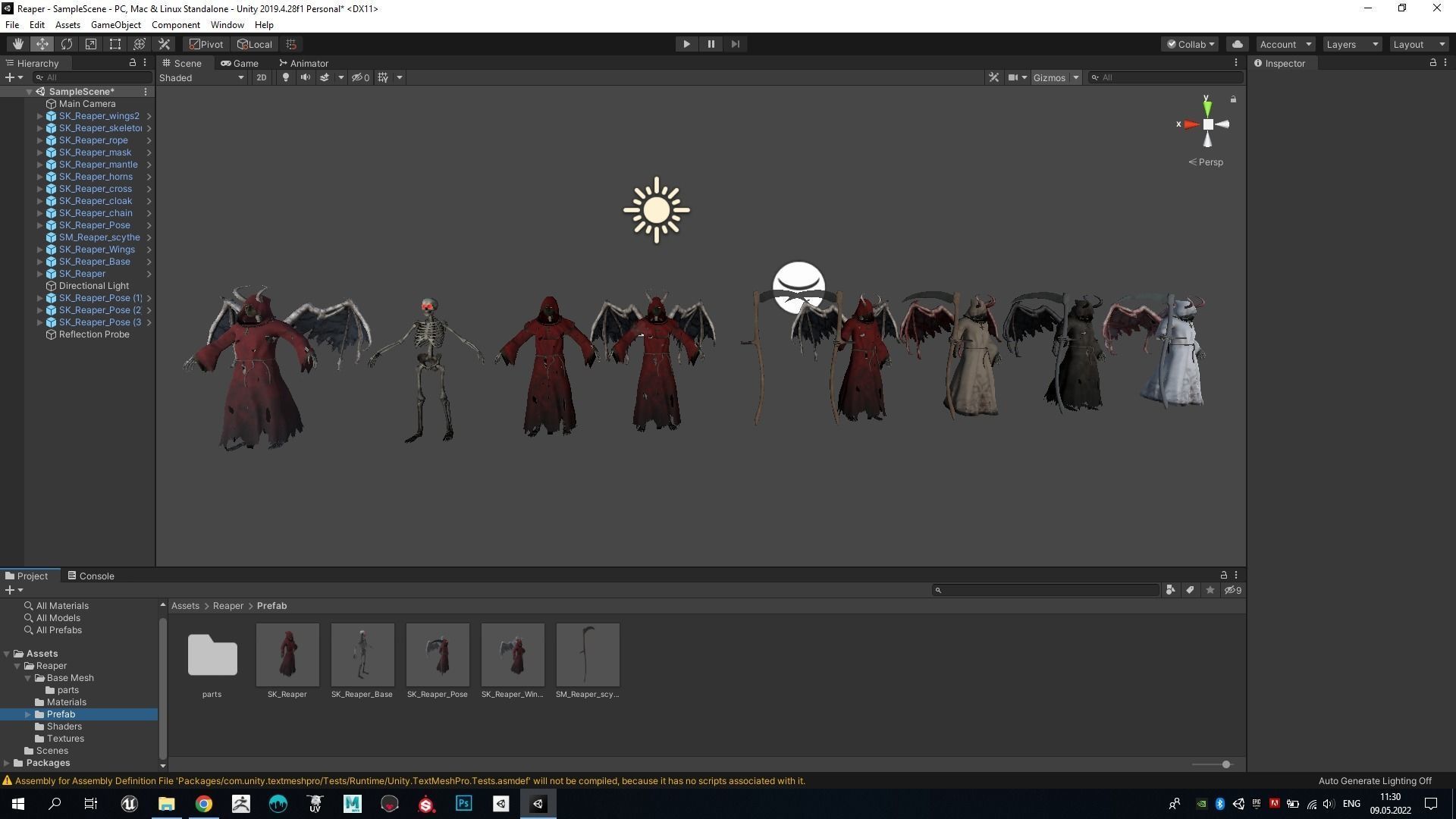
Task: Open the Layout dropdown
Action: pyautogui.click(x=1419, y=44)
